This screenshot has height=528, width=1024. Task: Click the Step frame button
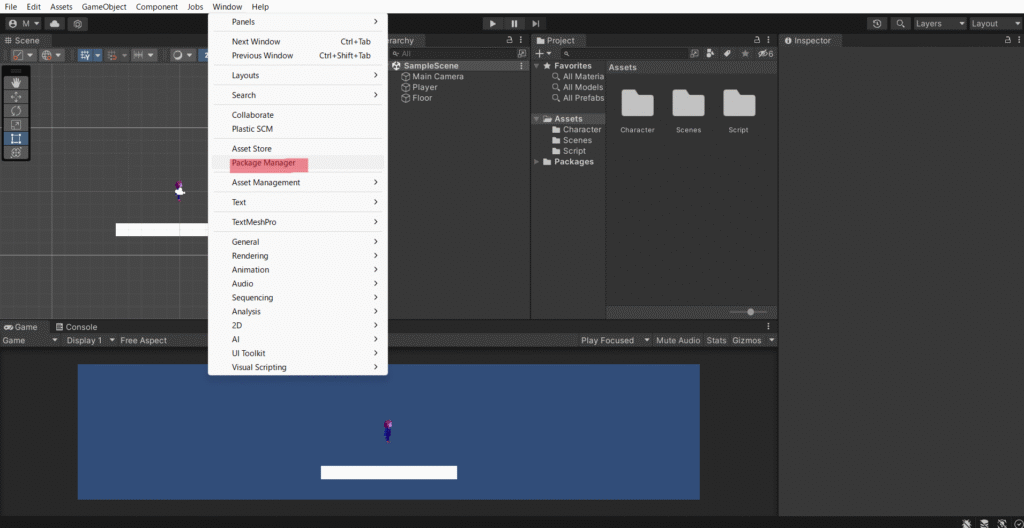click(536, 23)
